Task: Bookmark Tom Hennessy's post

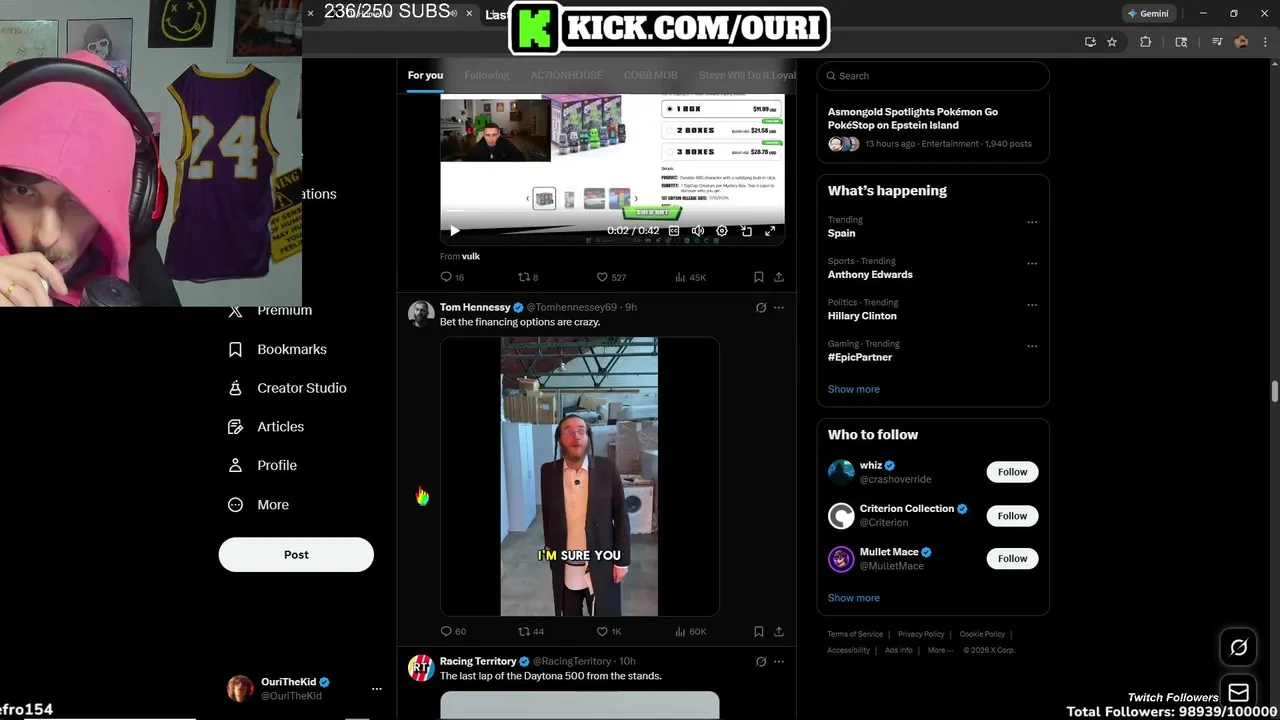Action: pyautogui.click(x=758, y=631)
